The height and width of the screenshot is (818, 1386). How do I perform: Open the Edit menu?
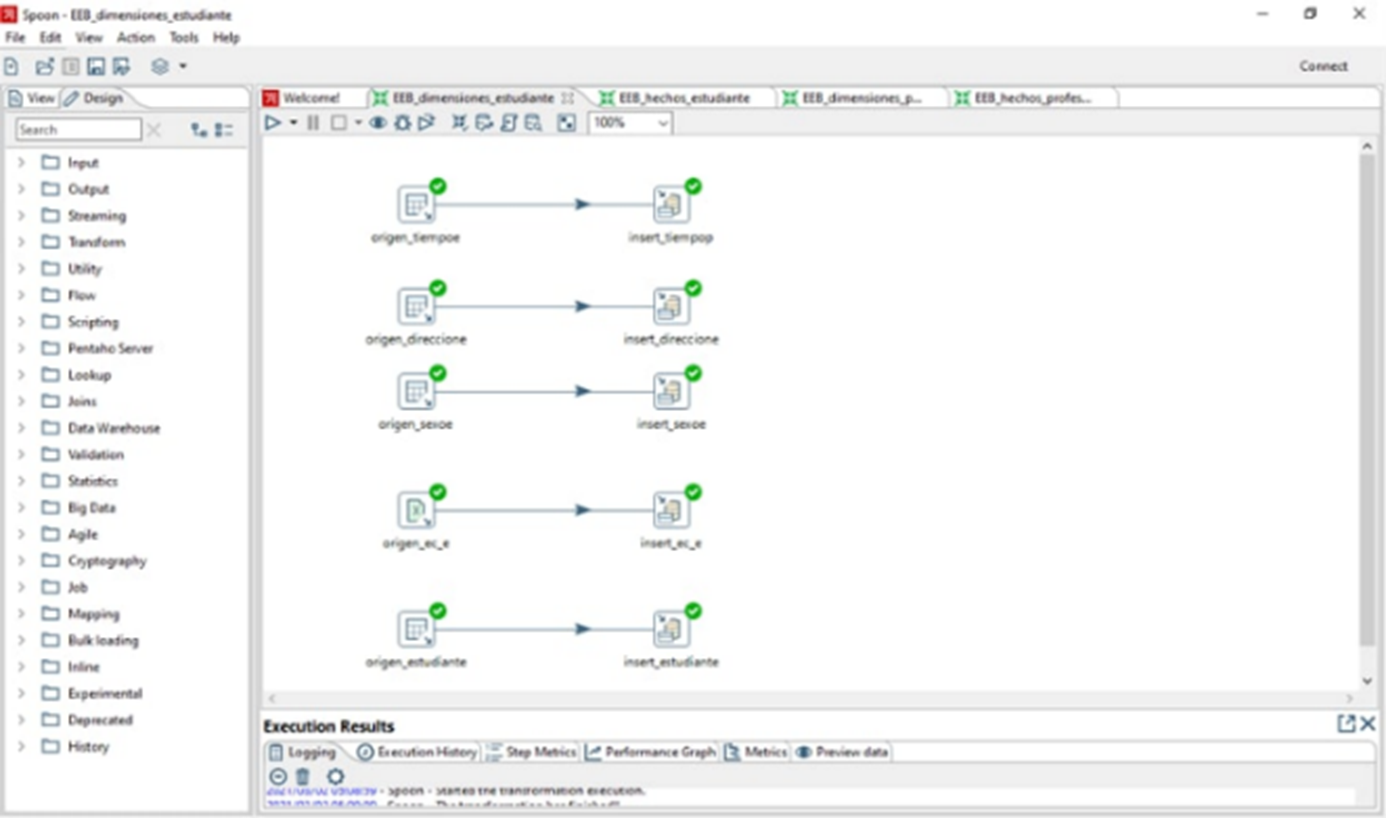point(50,37)
